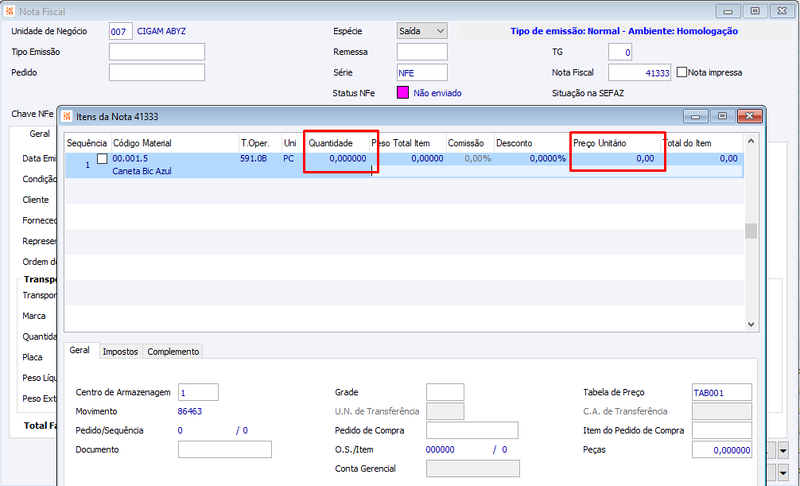Click the TG field showing 0
Viewport: 800px width, 486px height.
[620, 52]
